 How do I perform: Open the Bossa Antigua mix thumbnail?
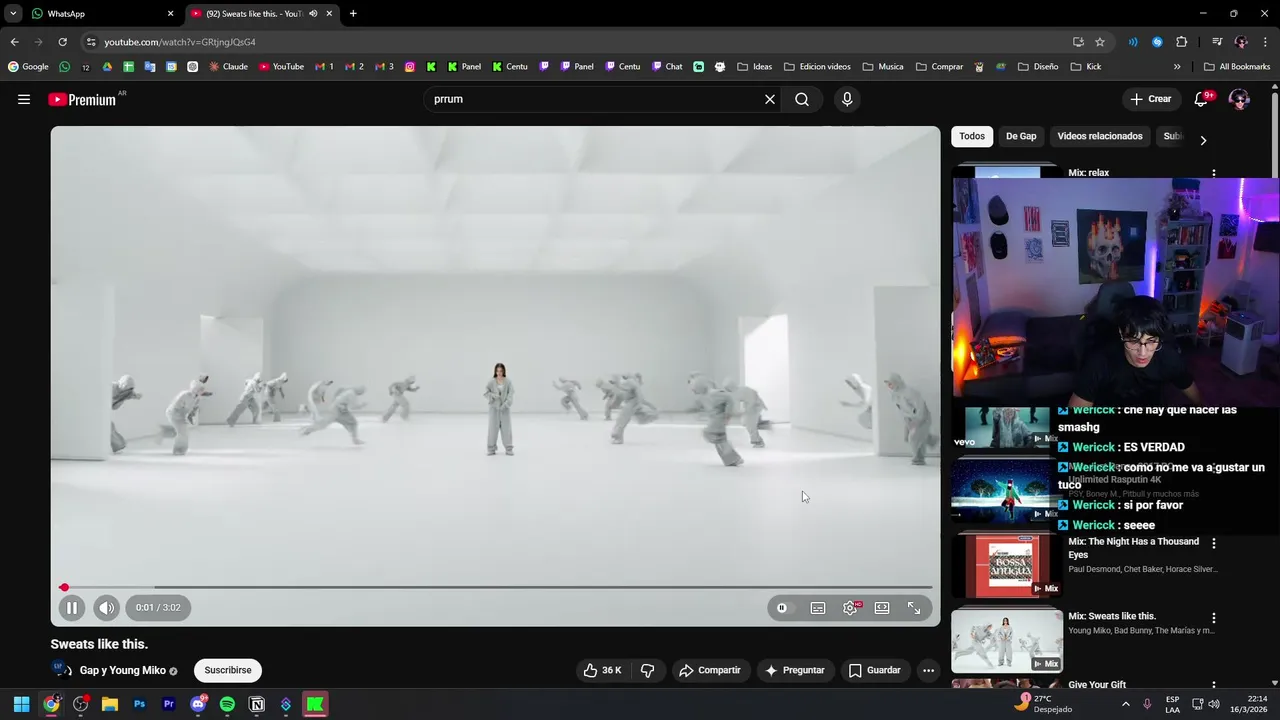click(x=1007, y=566)
